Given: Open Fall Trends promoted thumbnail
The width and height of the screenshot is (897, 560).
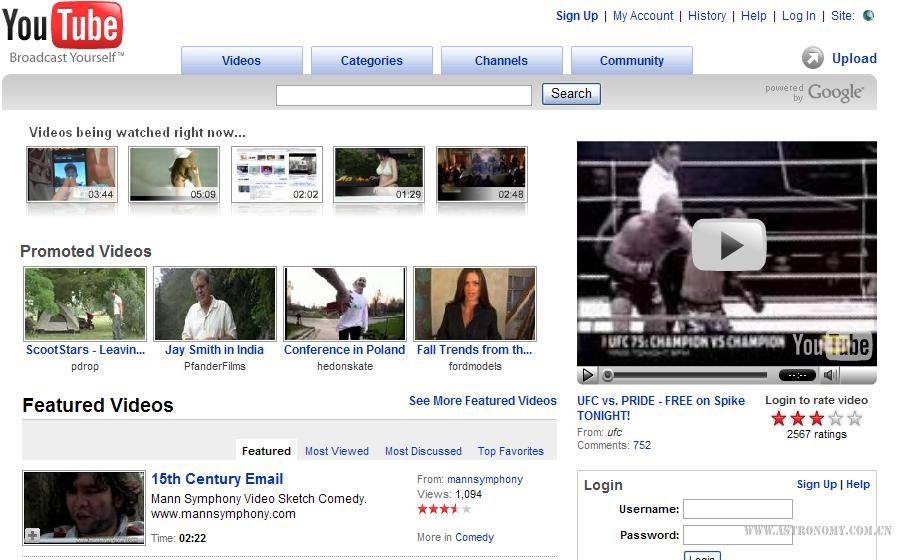Looking at the screenshot, I should pos(475,304).
